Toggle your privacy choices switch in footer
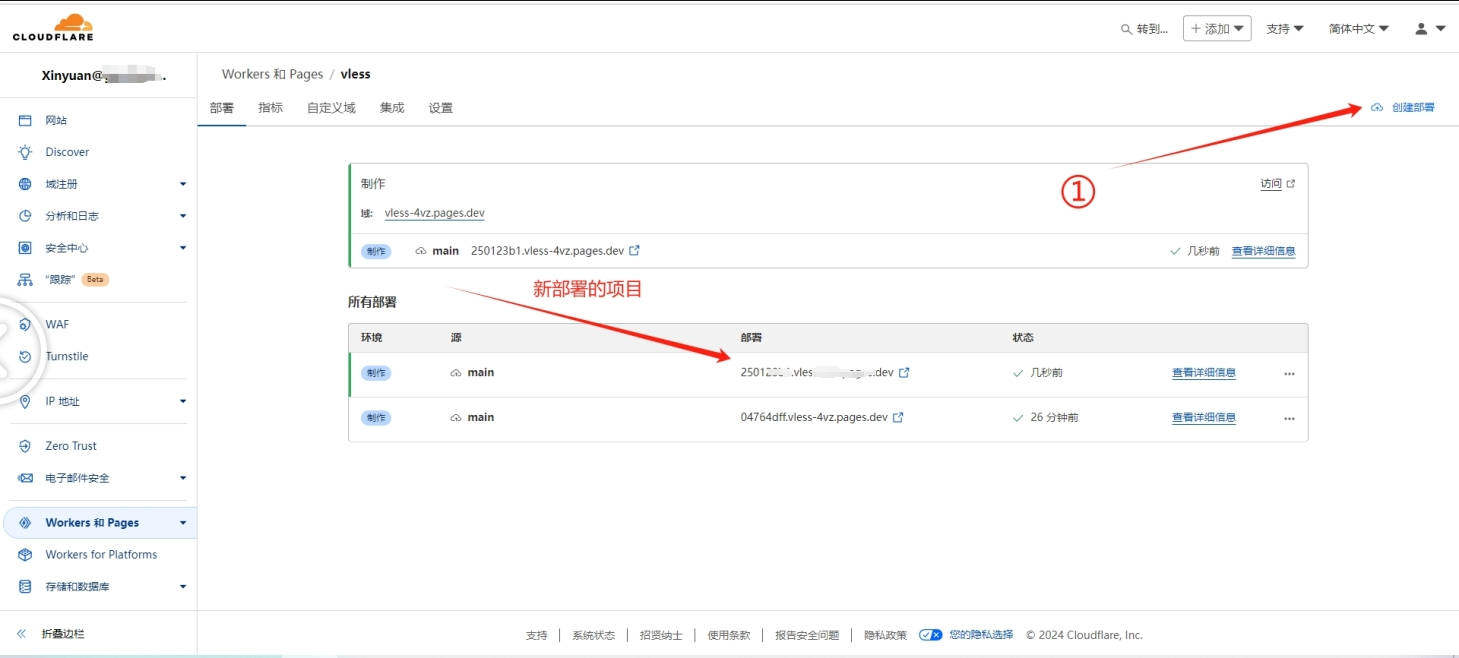1459x658 pixels. coord(930,635)
